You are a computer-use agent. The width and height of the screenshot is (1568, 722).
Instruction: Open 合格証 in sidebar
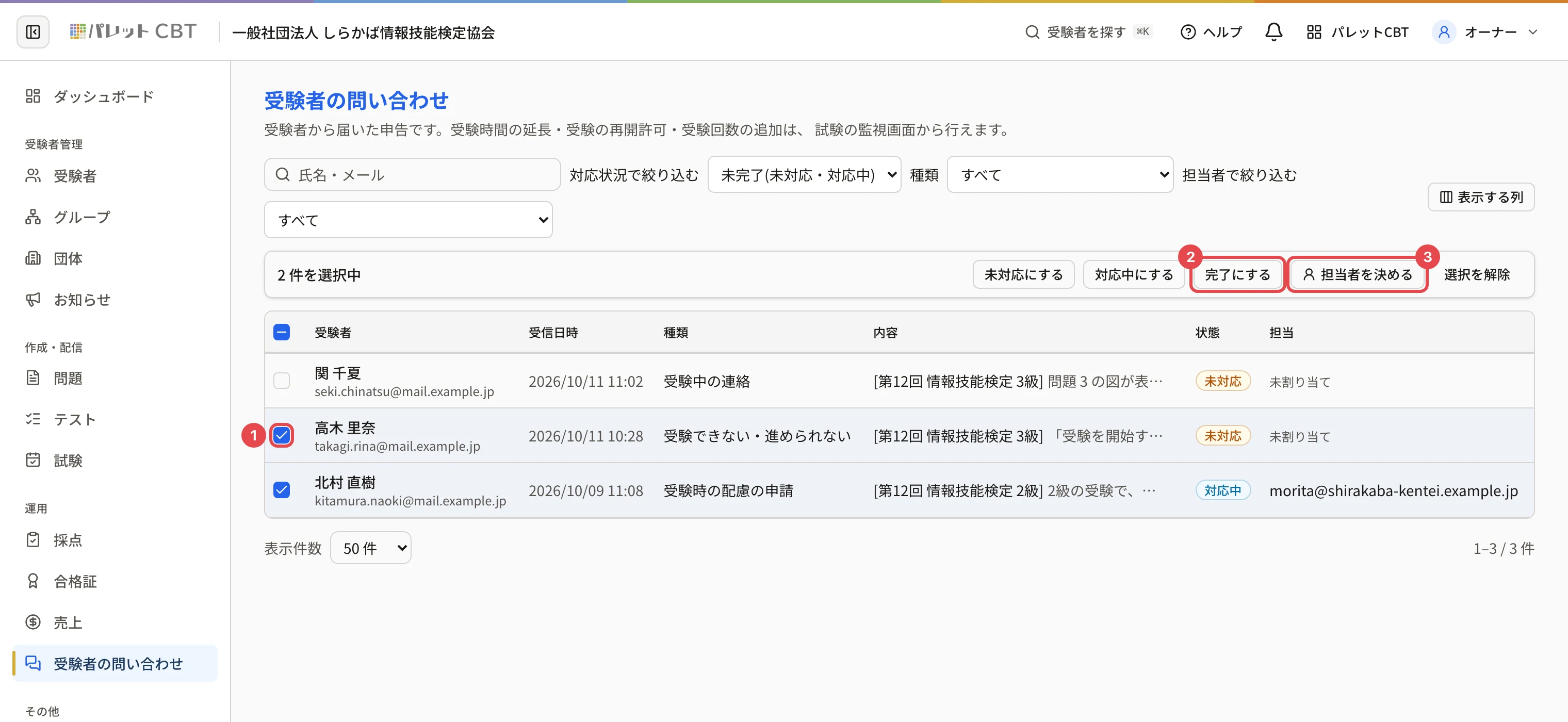(115, 581)
